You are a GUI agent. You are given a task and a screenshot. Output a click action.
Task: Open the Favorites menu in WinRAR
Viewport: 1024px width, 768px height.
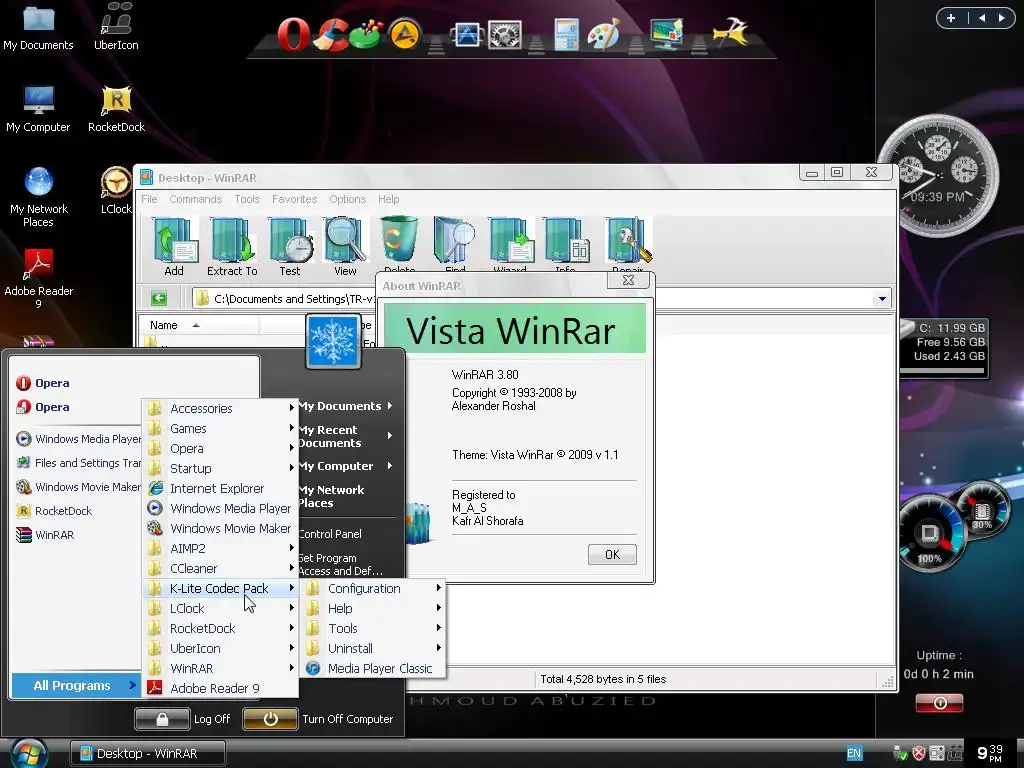(295, 199)
